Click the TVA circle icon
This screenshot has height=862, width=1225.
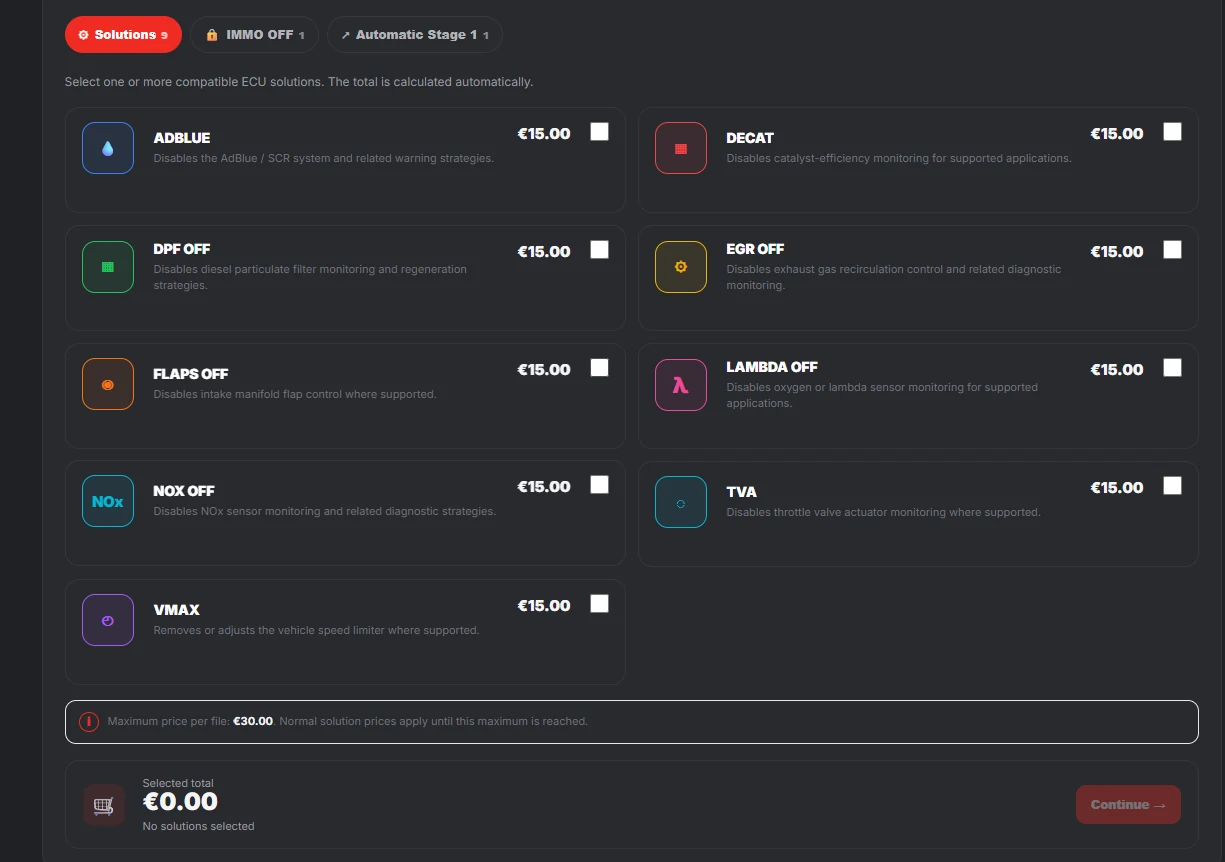pos(681,502)
